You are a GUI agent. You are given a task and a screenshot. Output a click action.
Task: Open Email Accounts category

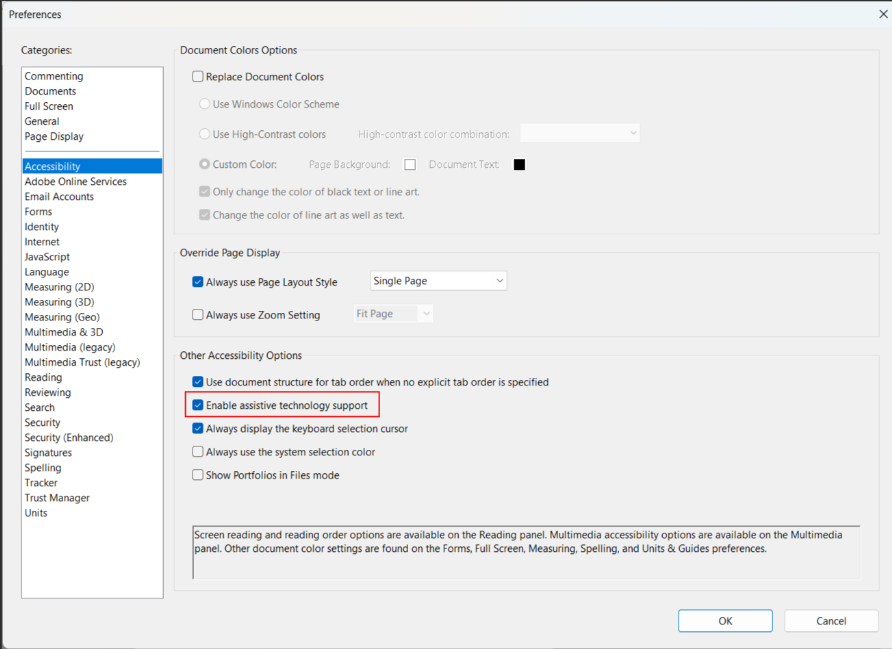(92, 196)
